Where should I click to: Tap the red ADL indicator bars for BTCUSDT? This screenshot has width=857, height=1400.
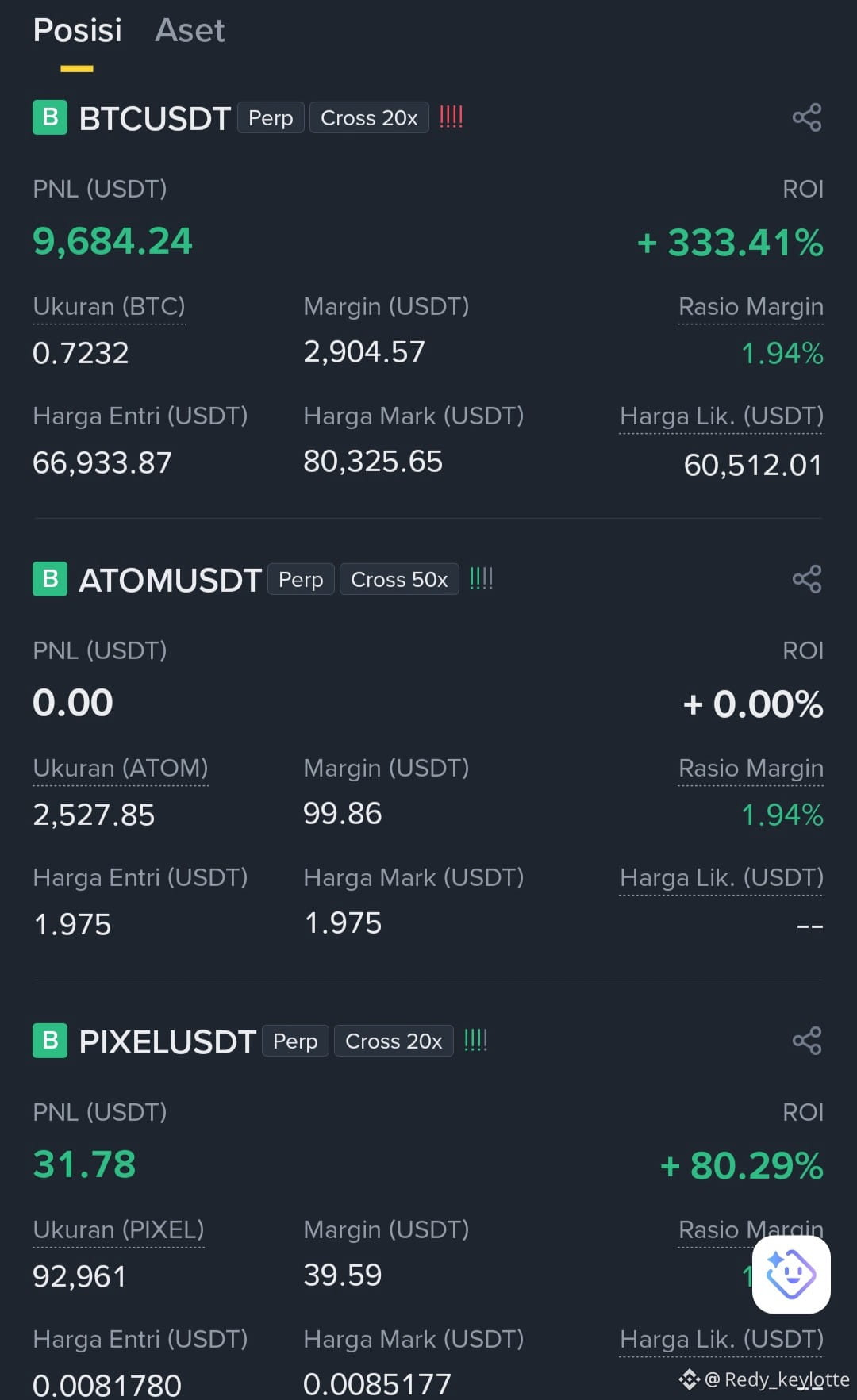[x=452, y=117]
